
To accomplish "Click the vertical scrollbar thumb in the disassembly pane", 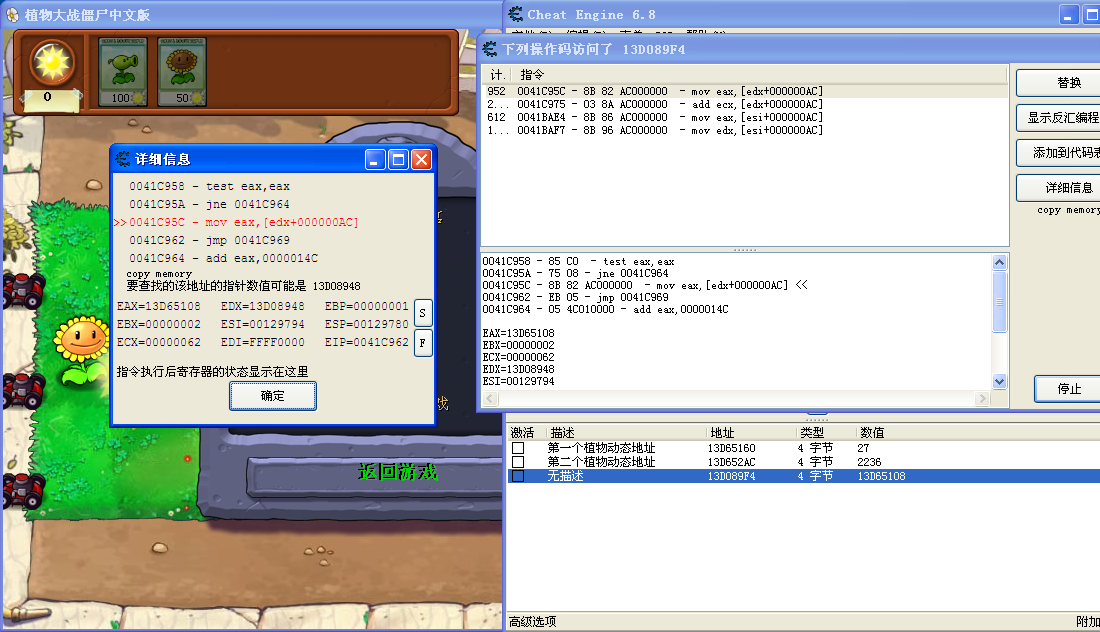I will click(x=1000, y=302).
